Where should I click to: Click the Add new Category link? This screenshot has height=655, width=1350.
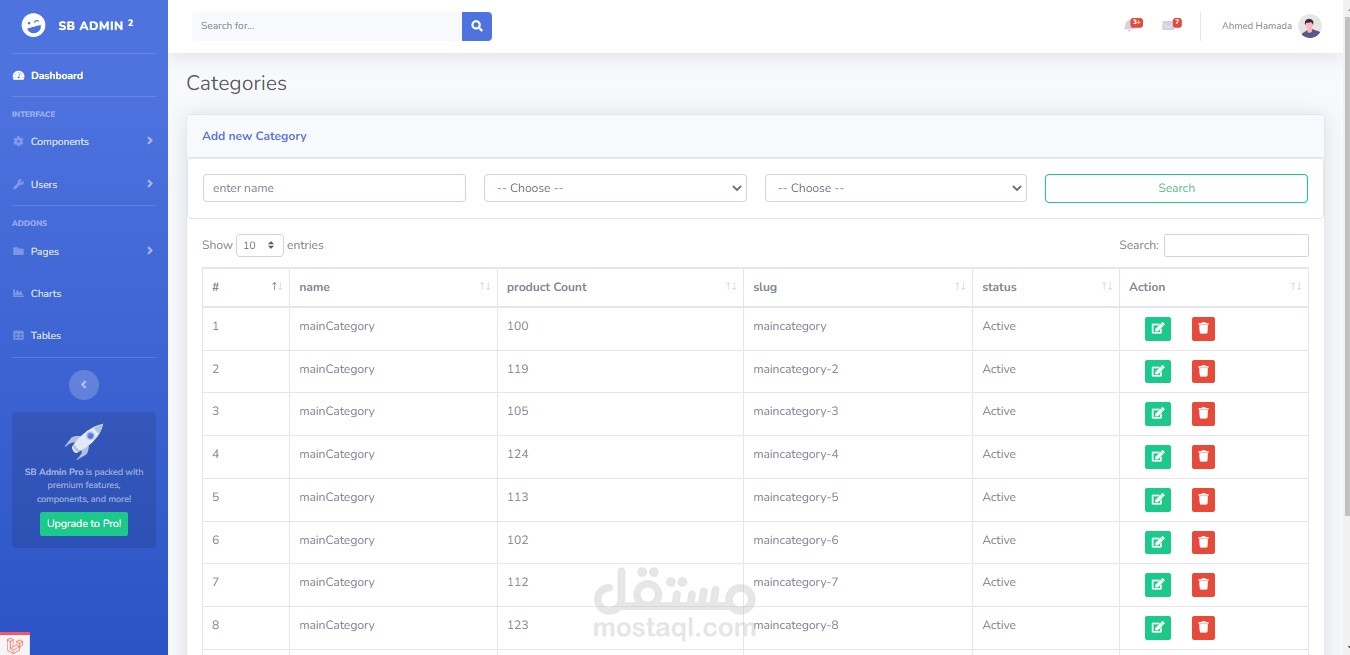254,136
